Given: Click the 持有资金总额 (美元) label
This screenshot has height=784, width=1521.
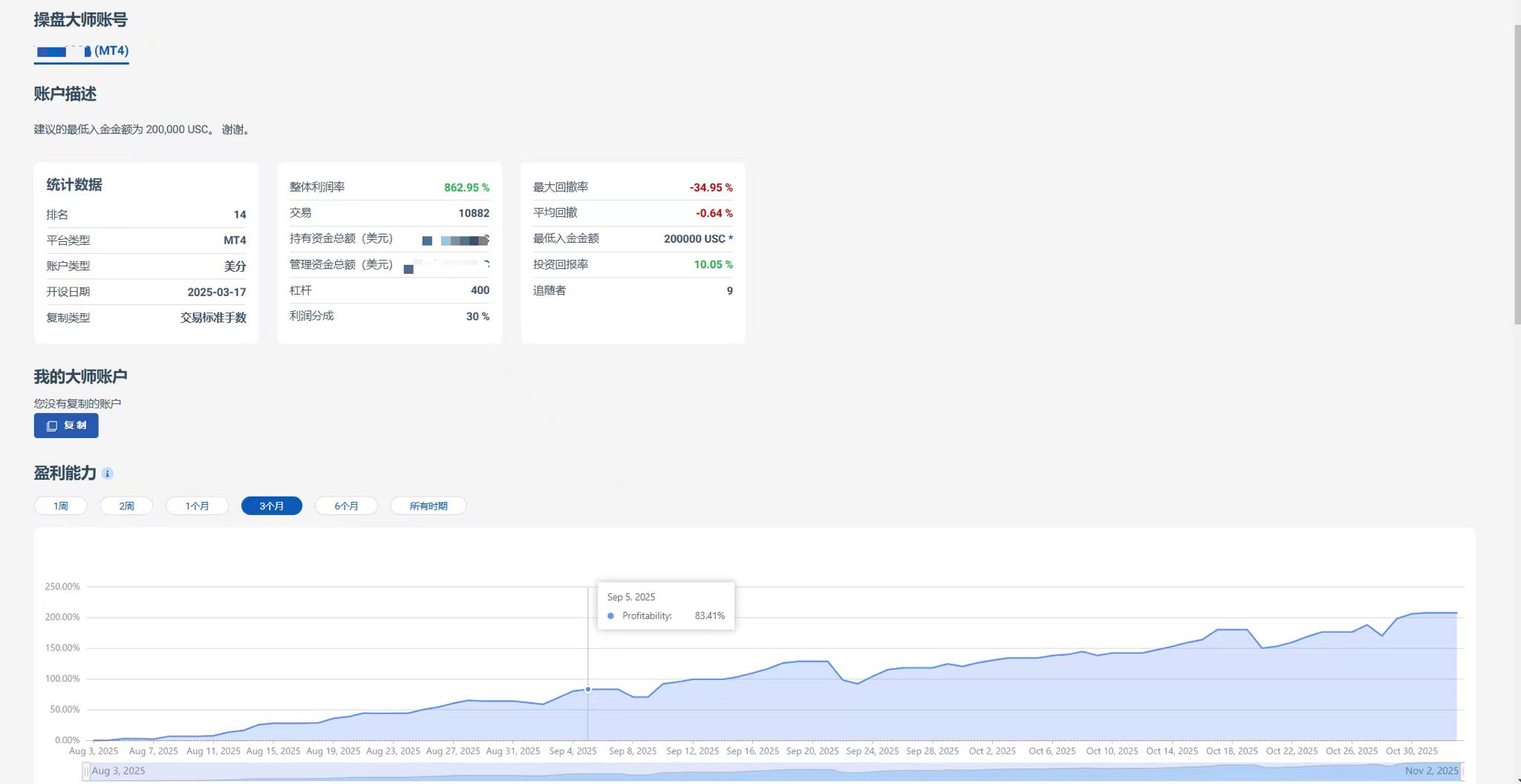Looking at the screenshot, I should [341, 239].
